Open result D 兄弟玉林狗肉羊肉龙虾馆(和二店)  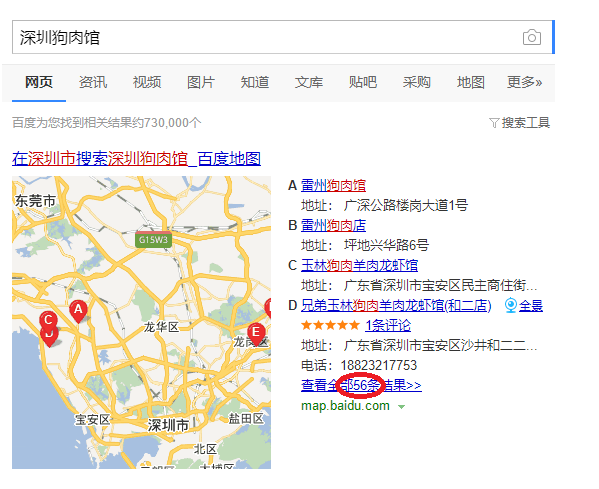(396, 306)
